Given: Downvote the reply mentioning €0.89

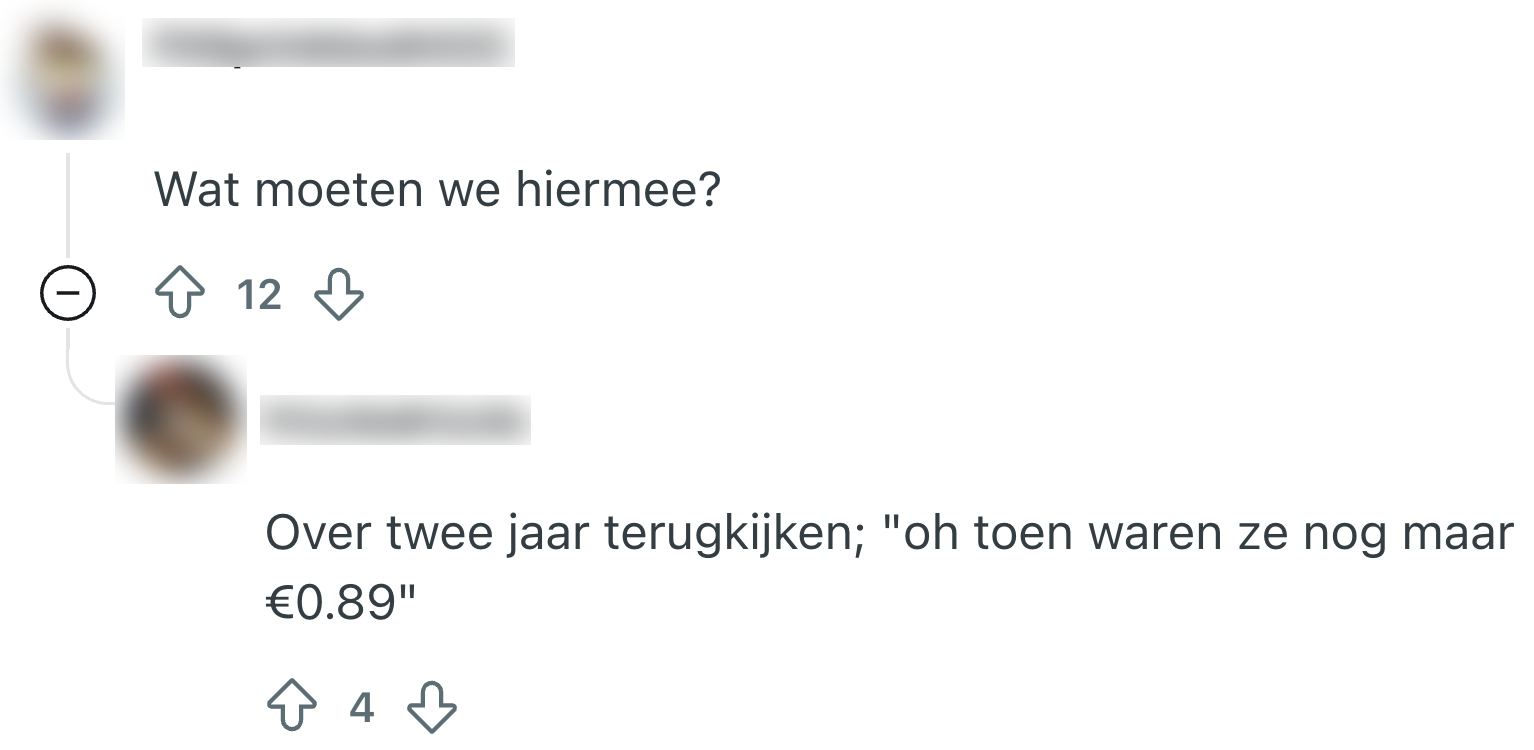Looking at the screenshot, I should (x=432, y=708).
